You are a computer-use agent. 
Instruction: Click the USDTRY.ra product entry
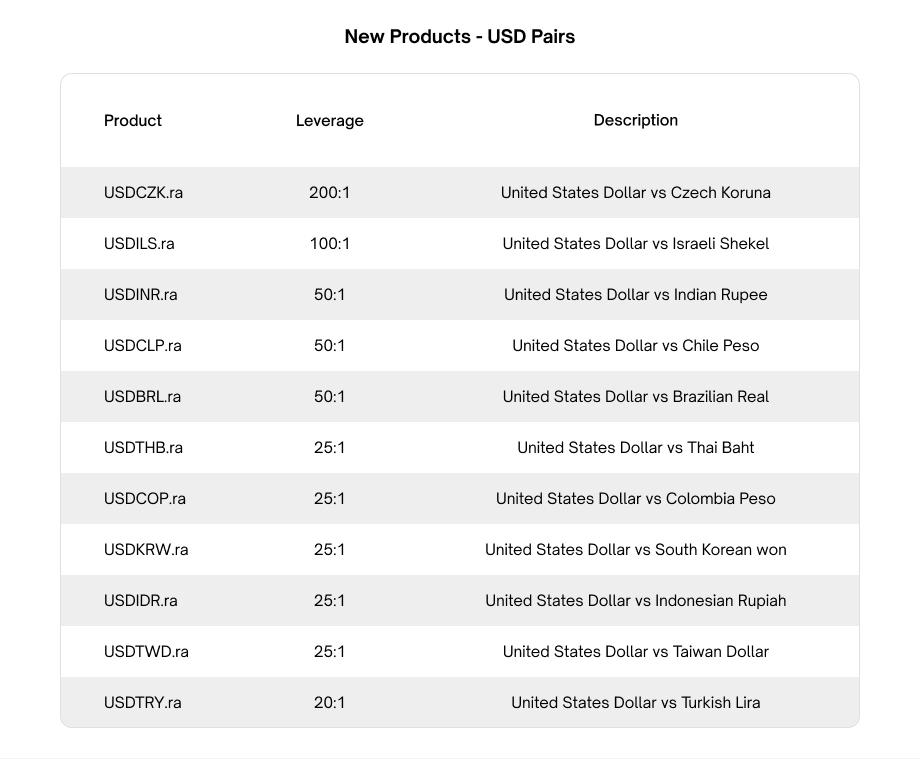pyautogui.click(x=142, y=703)
